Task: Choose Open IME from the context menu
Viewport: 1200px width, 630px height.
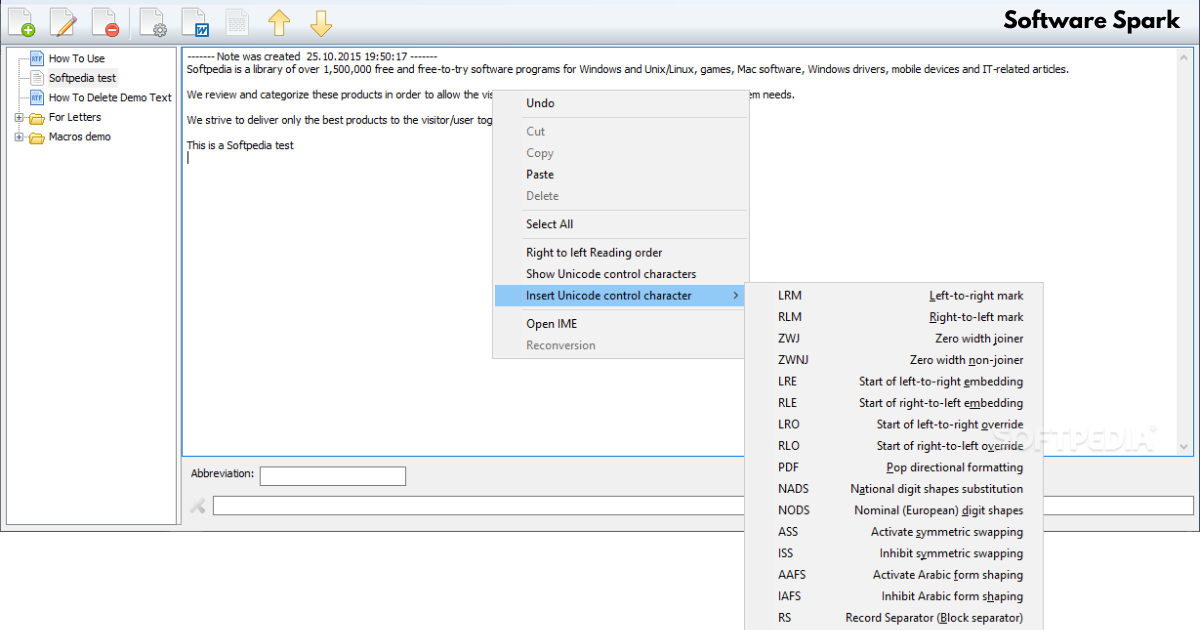Action: pyautogui.click(x=620, y=324)
